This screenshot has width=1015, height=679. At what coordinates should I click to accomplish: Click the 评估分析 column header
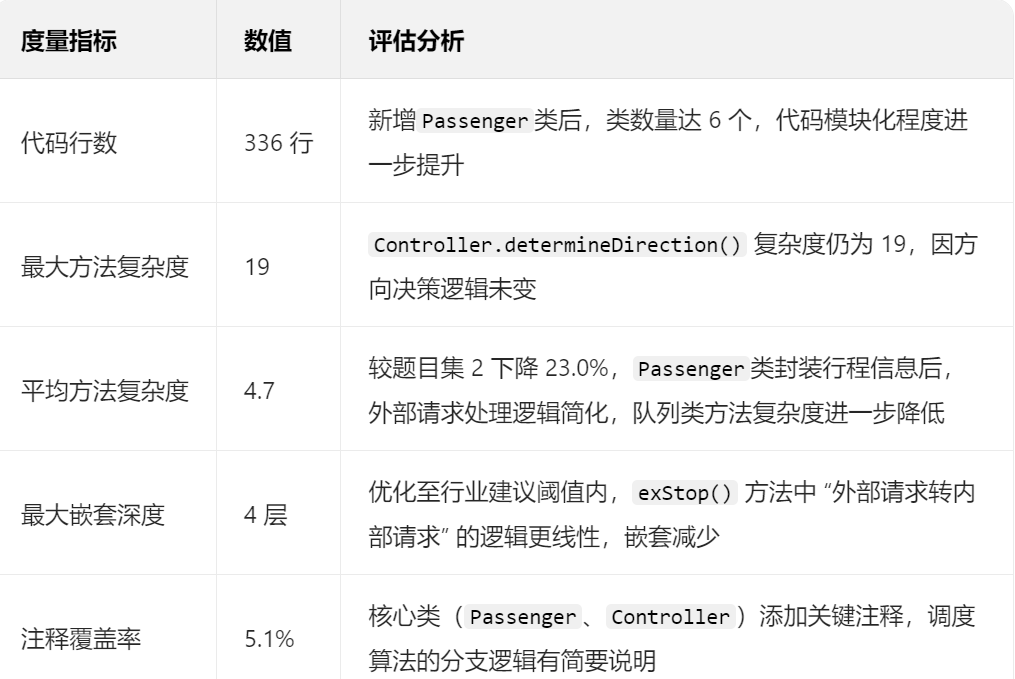pyautogui.click(x=416, y=41)
